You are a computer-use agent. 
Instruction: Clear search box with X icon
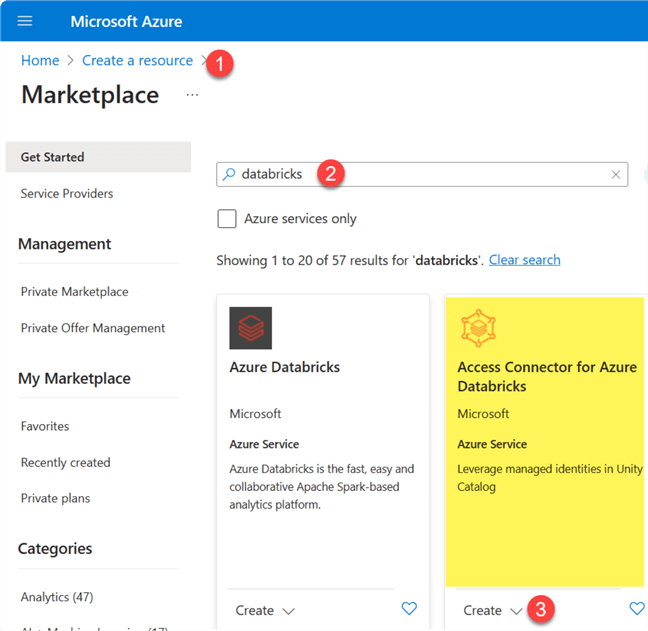(x=616, y=174)
